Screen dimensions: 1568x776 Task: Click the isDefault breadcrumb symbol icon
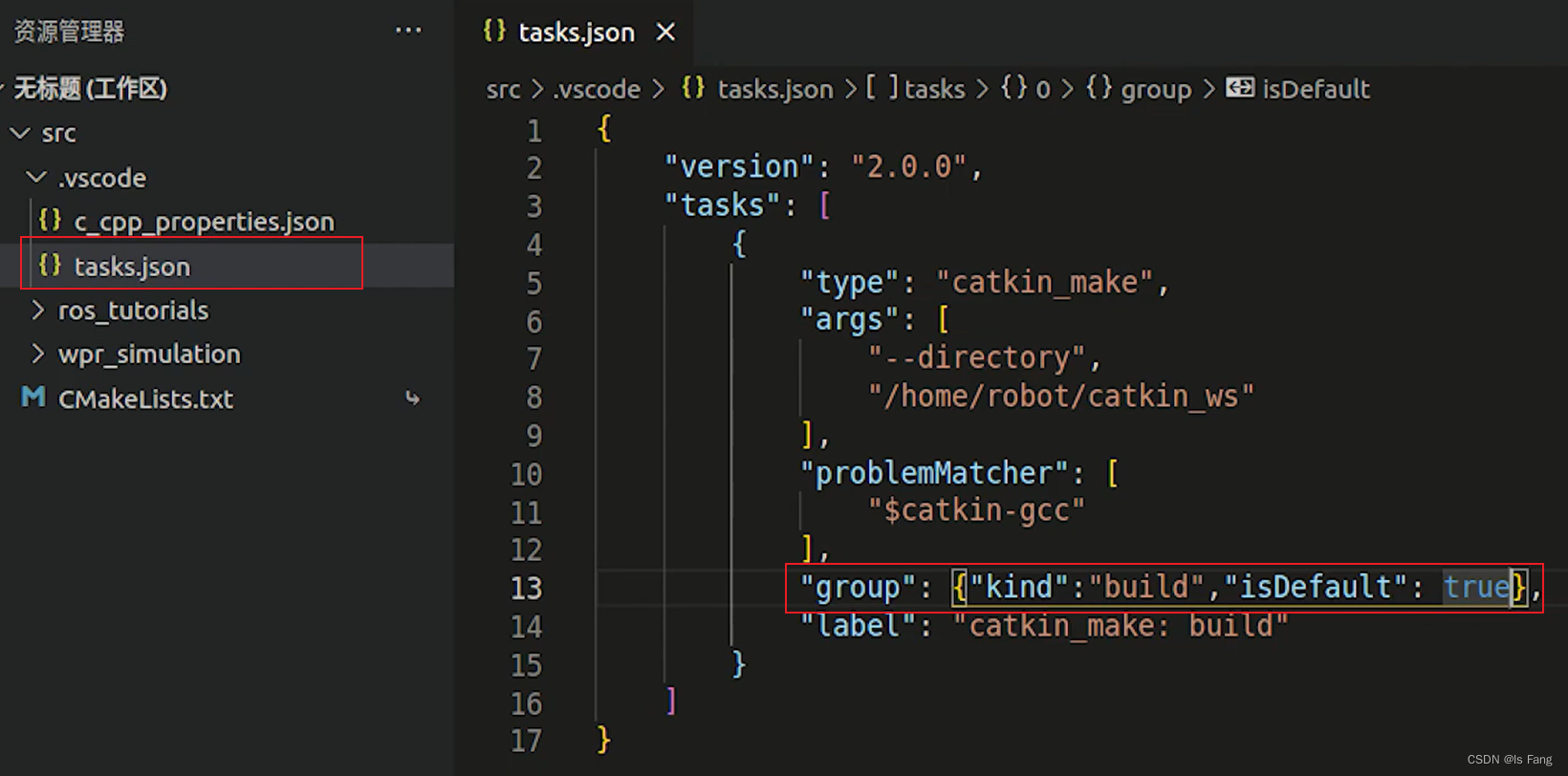coord(1240,88)
